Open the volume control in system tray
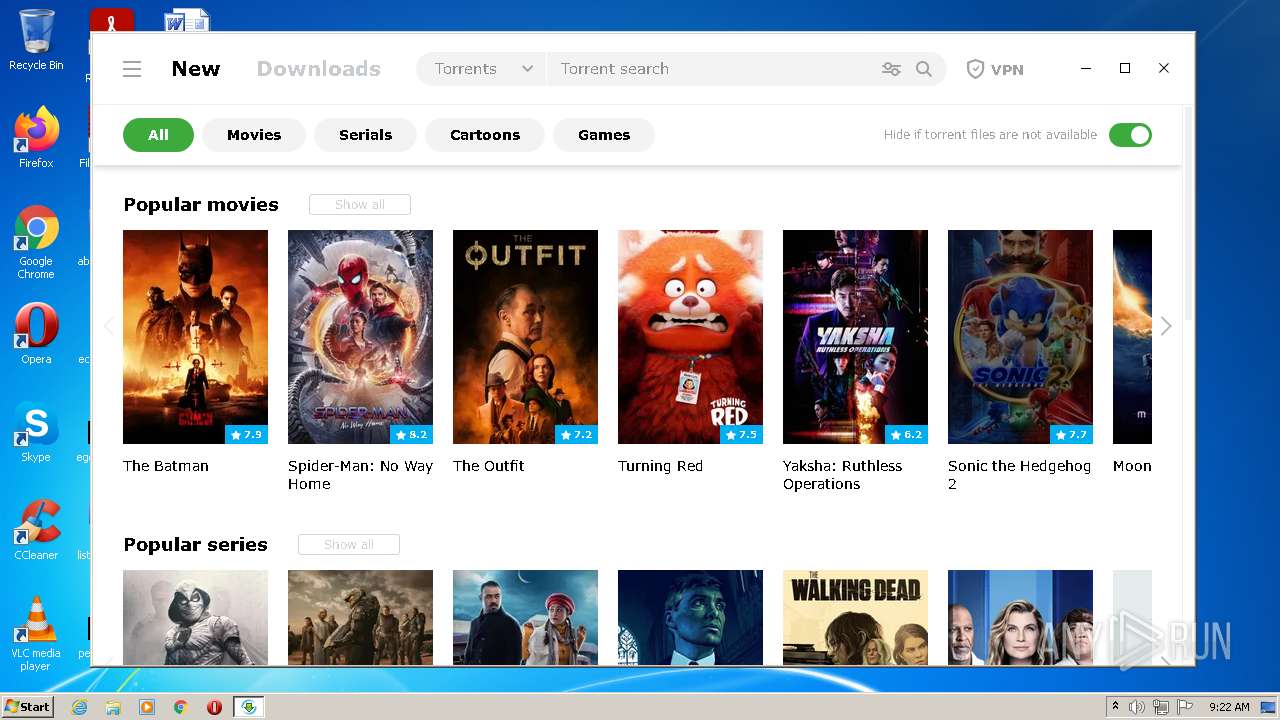 [x=1137, y=707]
